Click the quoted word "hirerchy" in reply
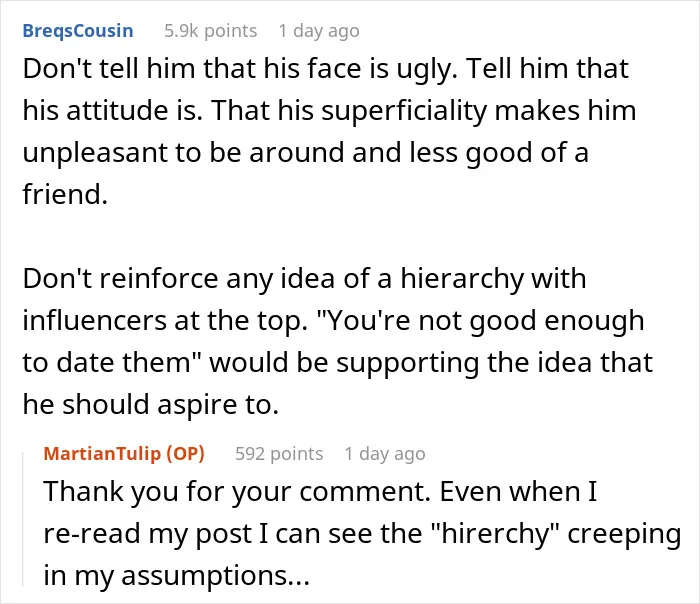 (x=496, y=533)
